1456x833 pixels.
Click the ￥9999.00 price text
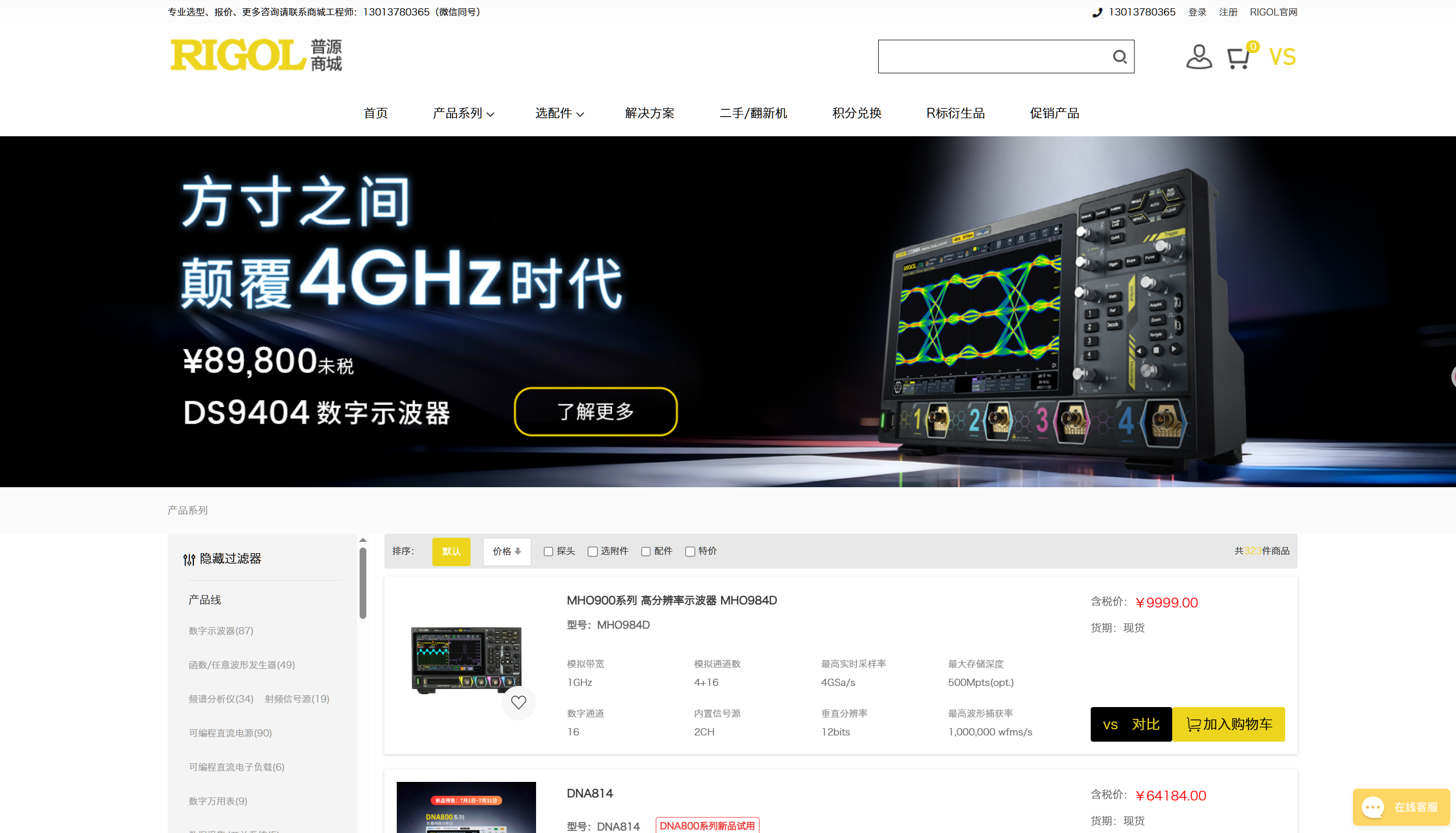tap(1166, 602)
